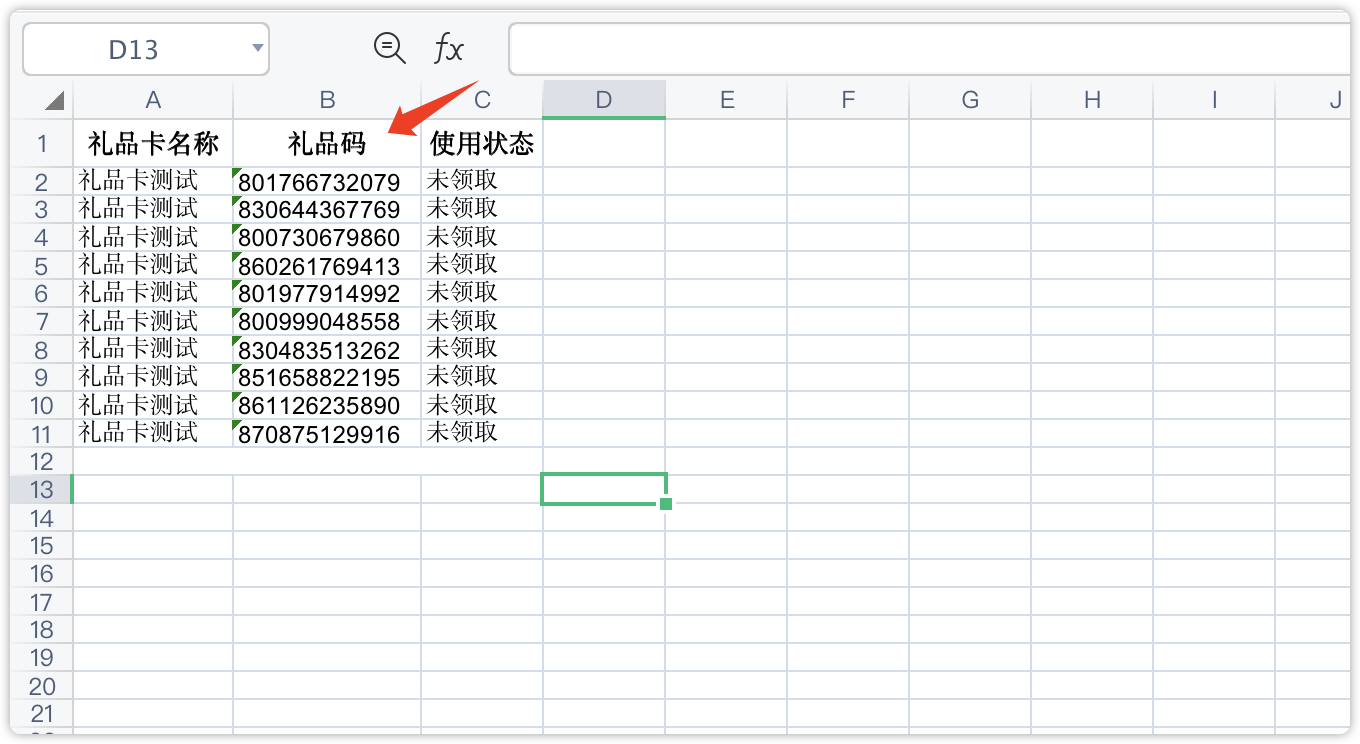Click the select-all corner triangle

coord(53,100)
